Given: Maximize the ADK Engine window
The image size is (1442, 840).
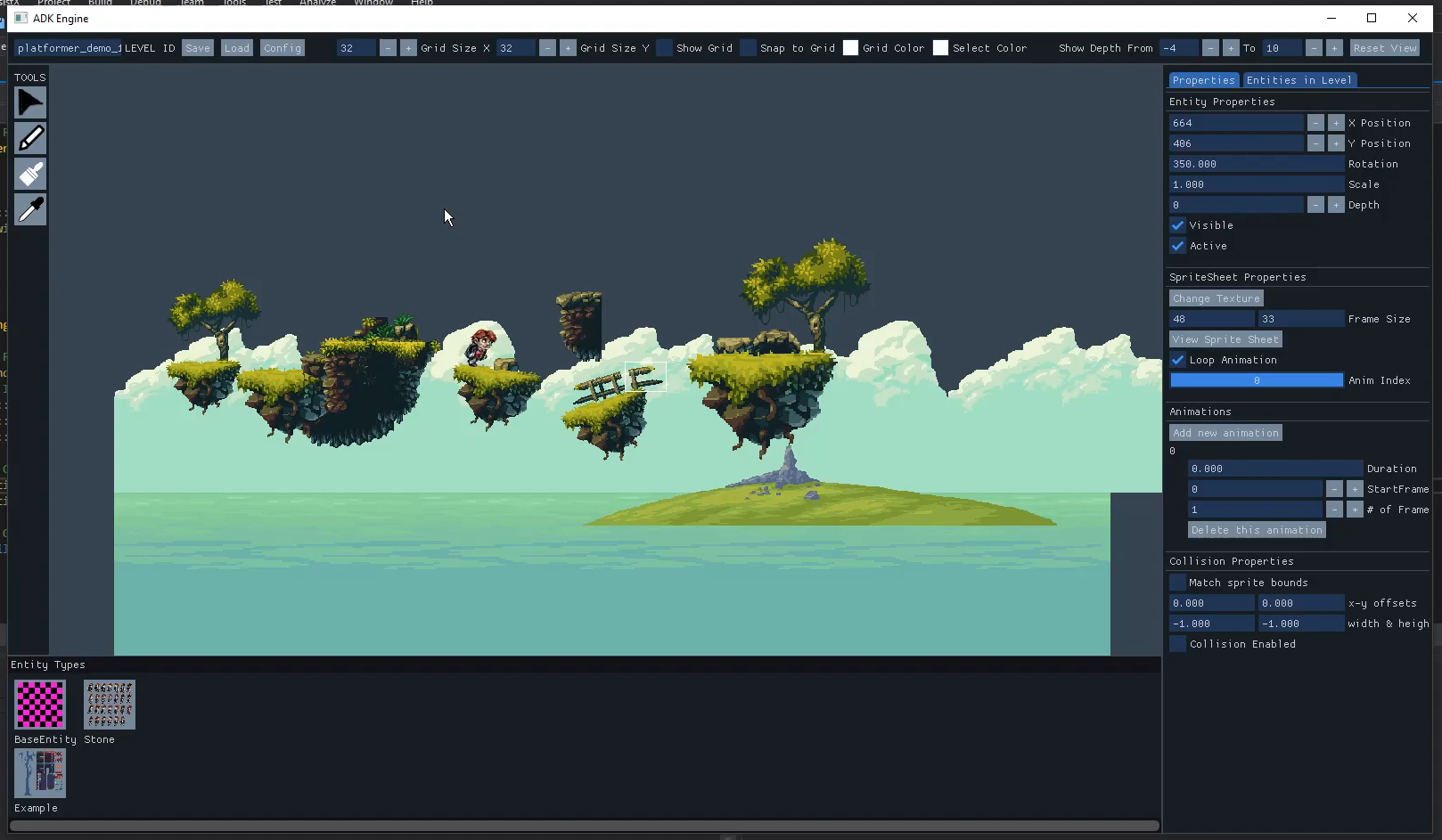Looking at the screenshot, I should [x=1372, y=18].
